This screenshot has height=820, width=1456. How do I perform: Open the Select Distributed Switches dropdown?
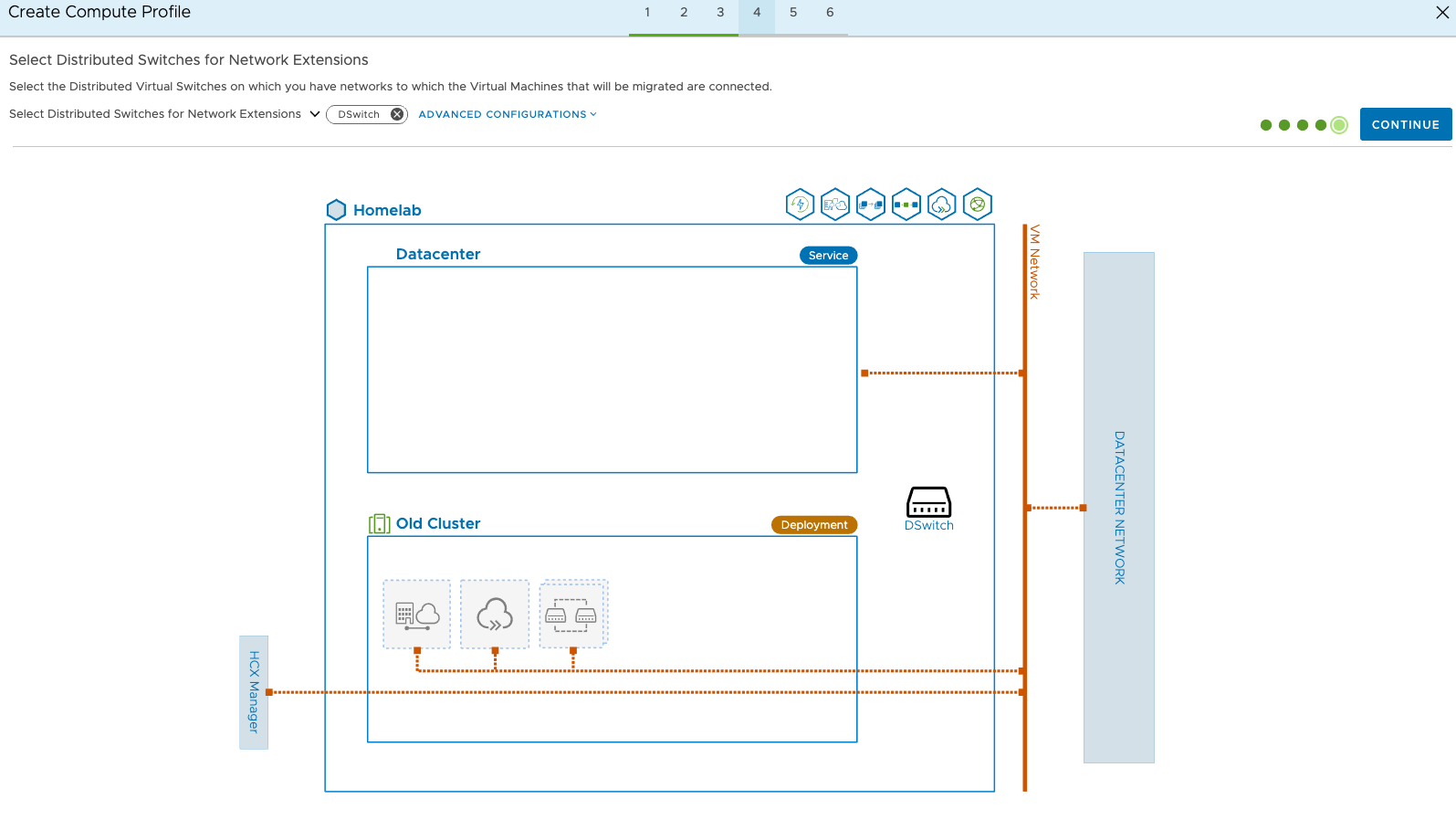point(315,114)
